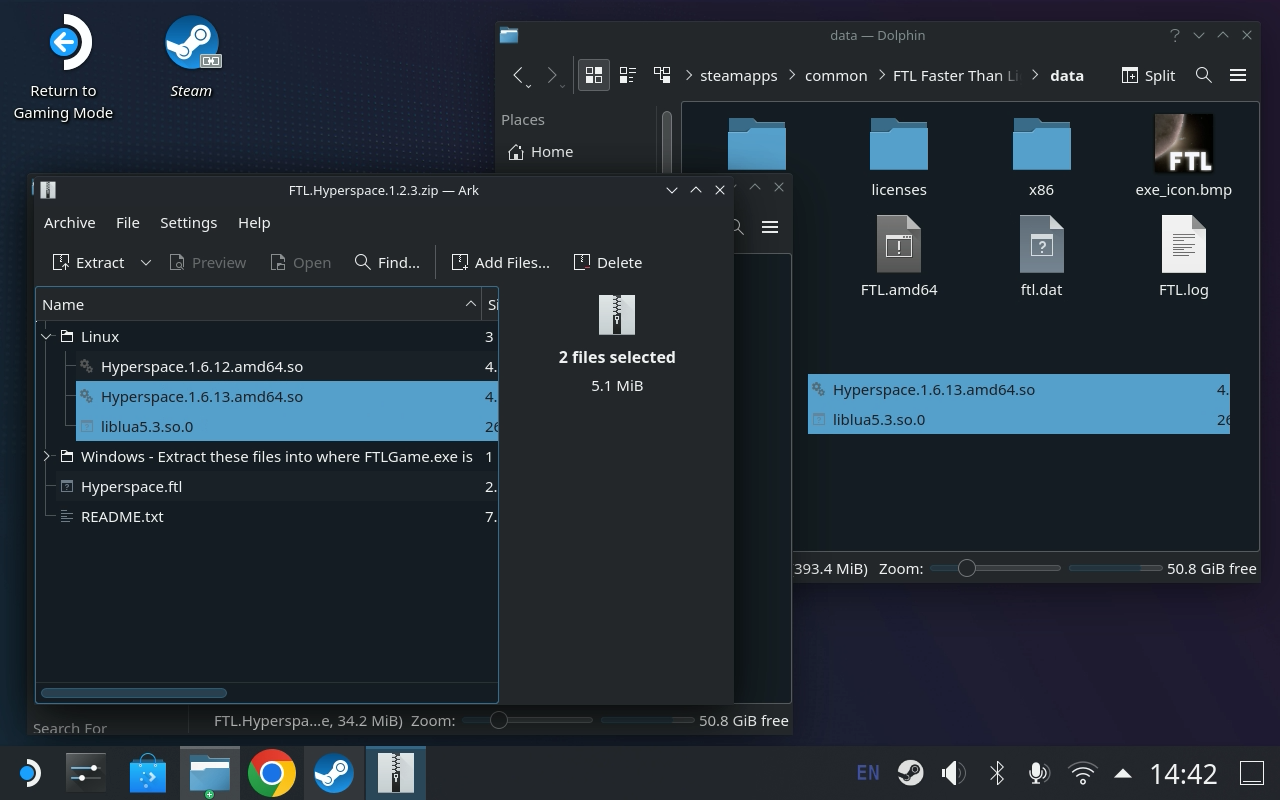1280x800 pixels.
Task: Switch to Dolphin file manager in taskbar
Action: (210, 773)
